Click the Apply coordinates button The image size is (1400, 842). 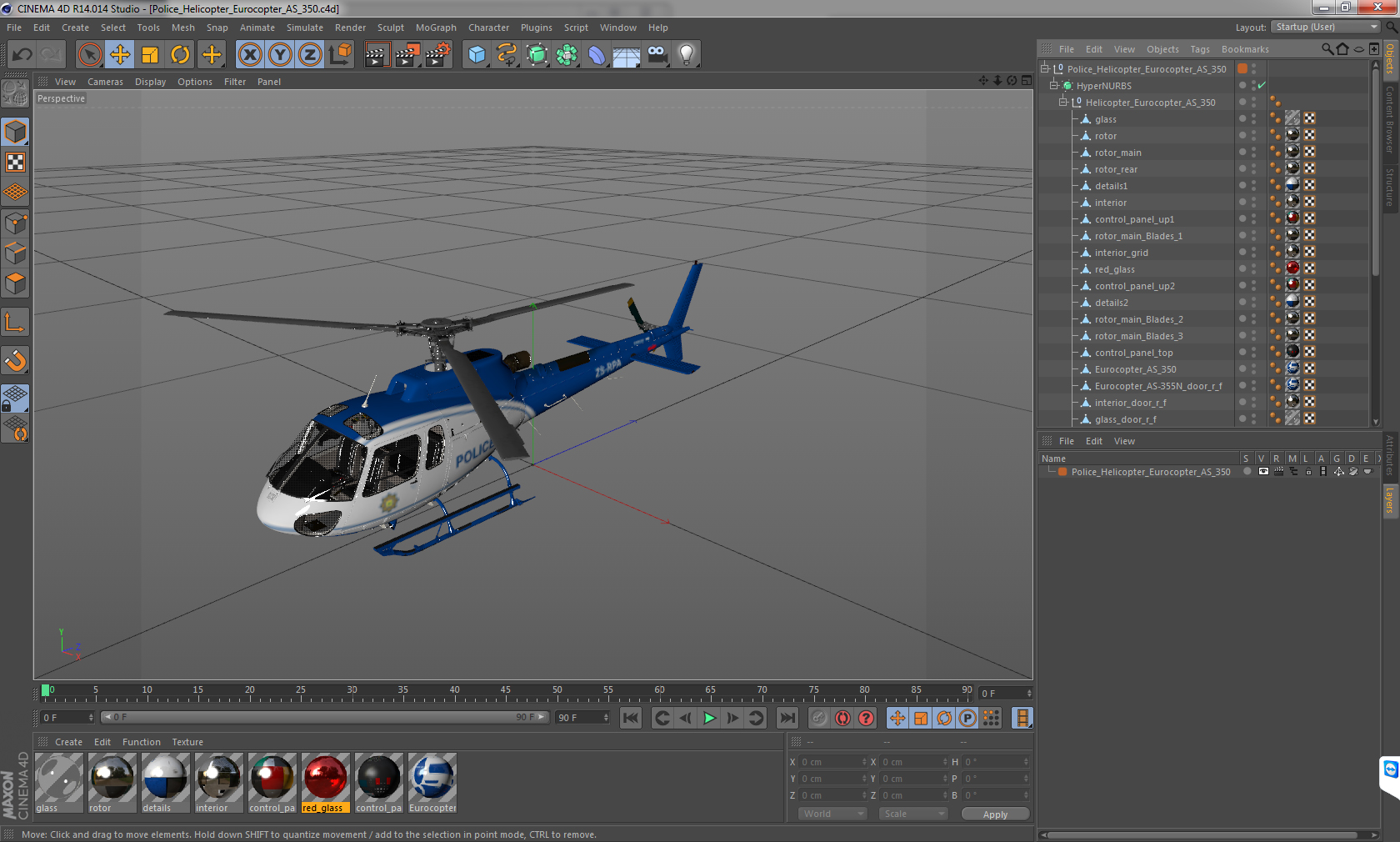pos(995,814)
